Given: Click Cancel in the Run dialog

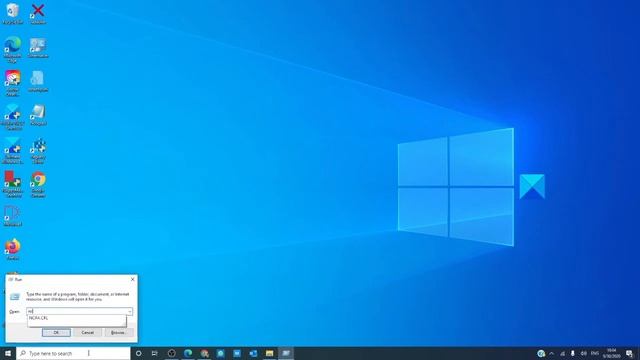Looking at the screenshot, I should [87, 333].
